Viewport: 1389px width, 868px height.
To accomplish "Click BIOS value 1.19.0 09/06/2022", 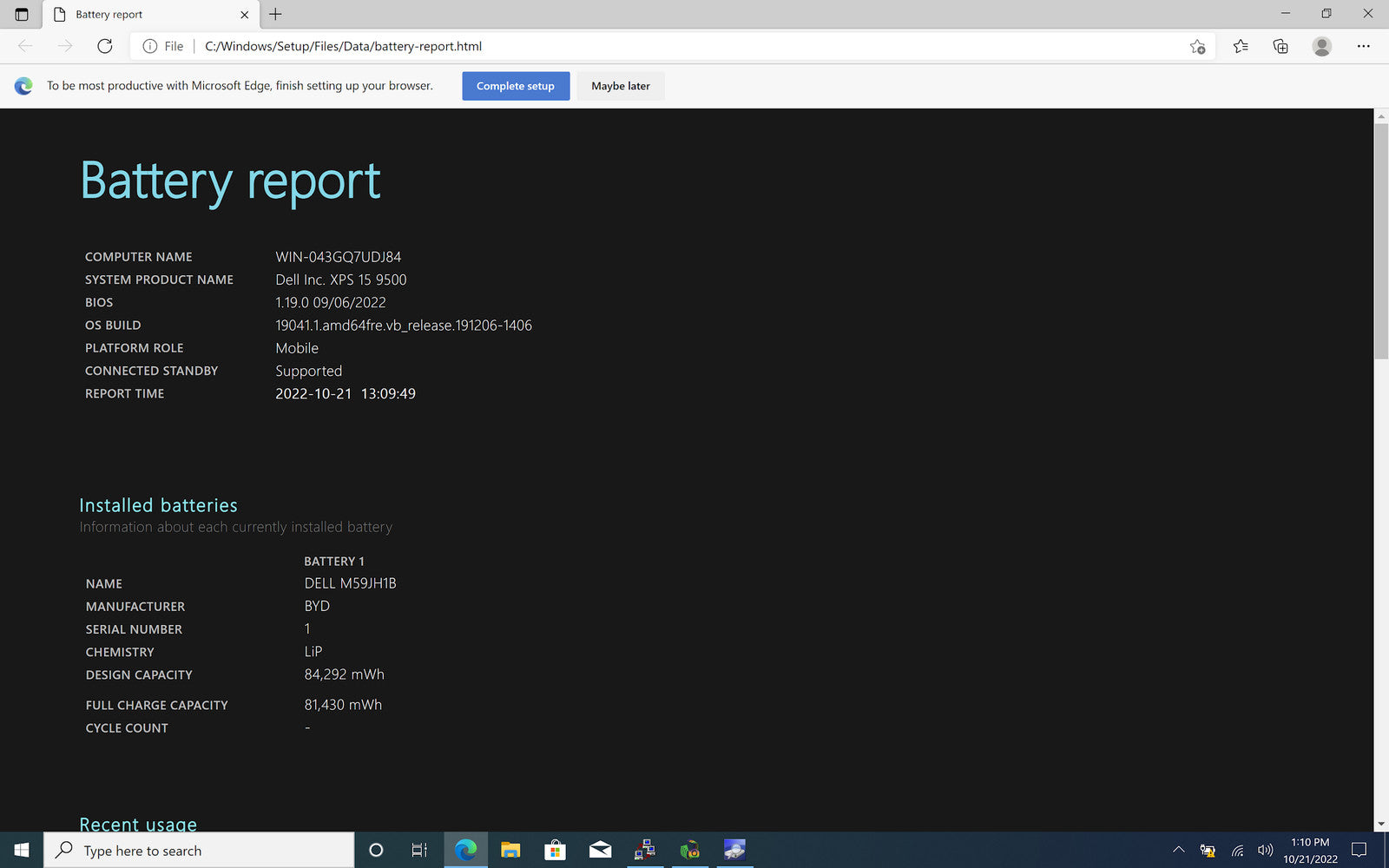I will [331, 302].
